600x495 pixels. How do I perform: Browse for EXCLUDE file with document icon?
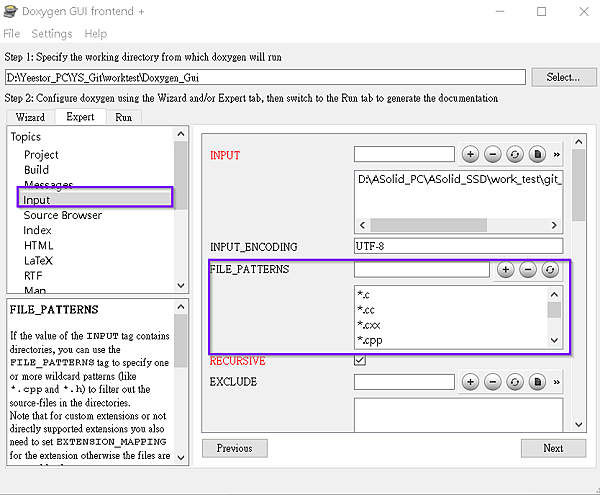[537, 382]
